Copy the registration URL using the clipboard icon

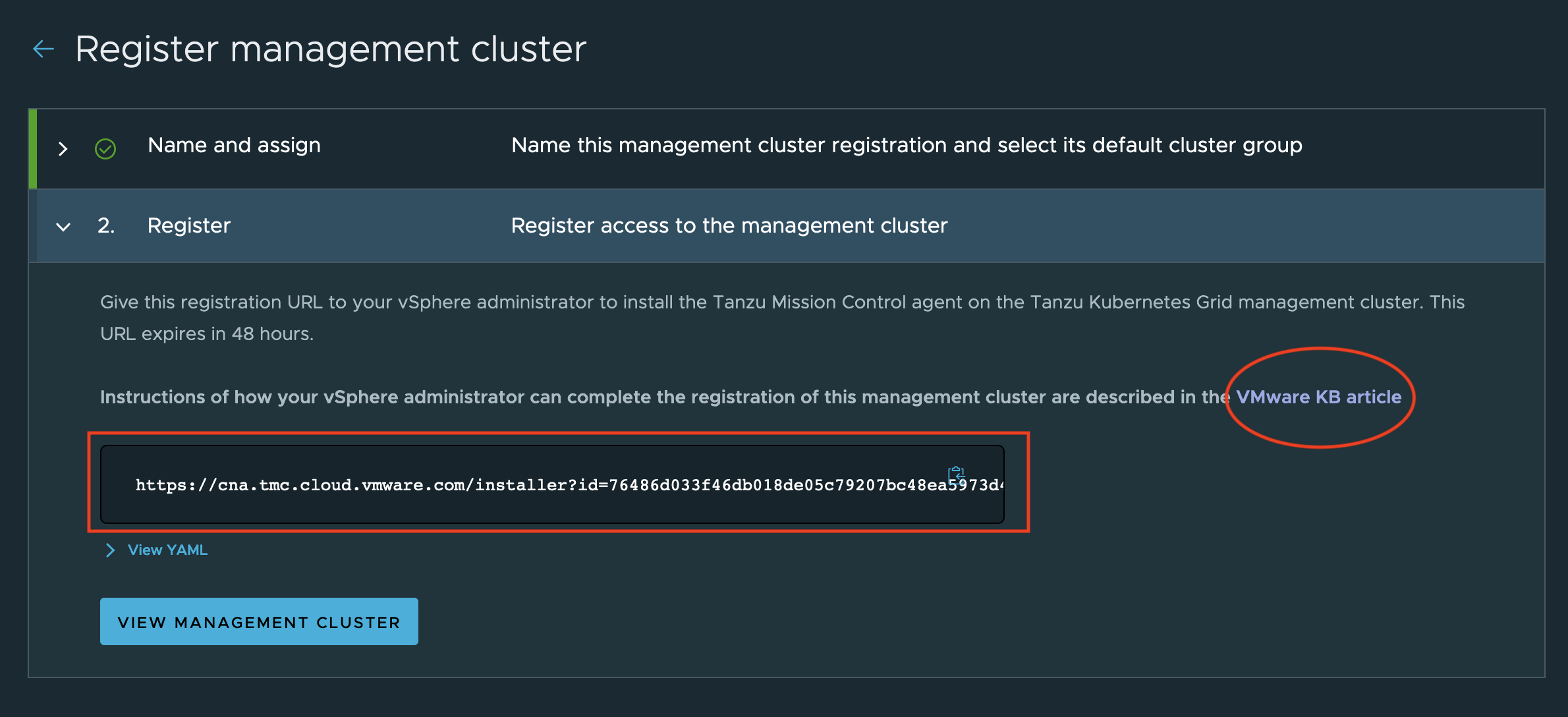coord(955,474)
